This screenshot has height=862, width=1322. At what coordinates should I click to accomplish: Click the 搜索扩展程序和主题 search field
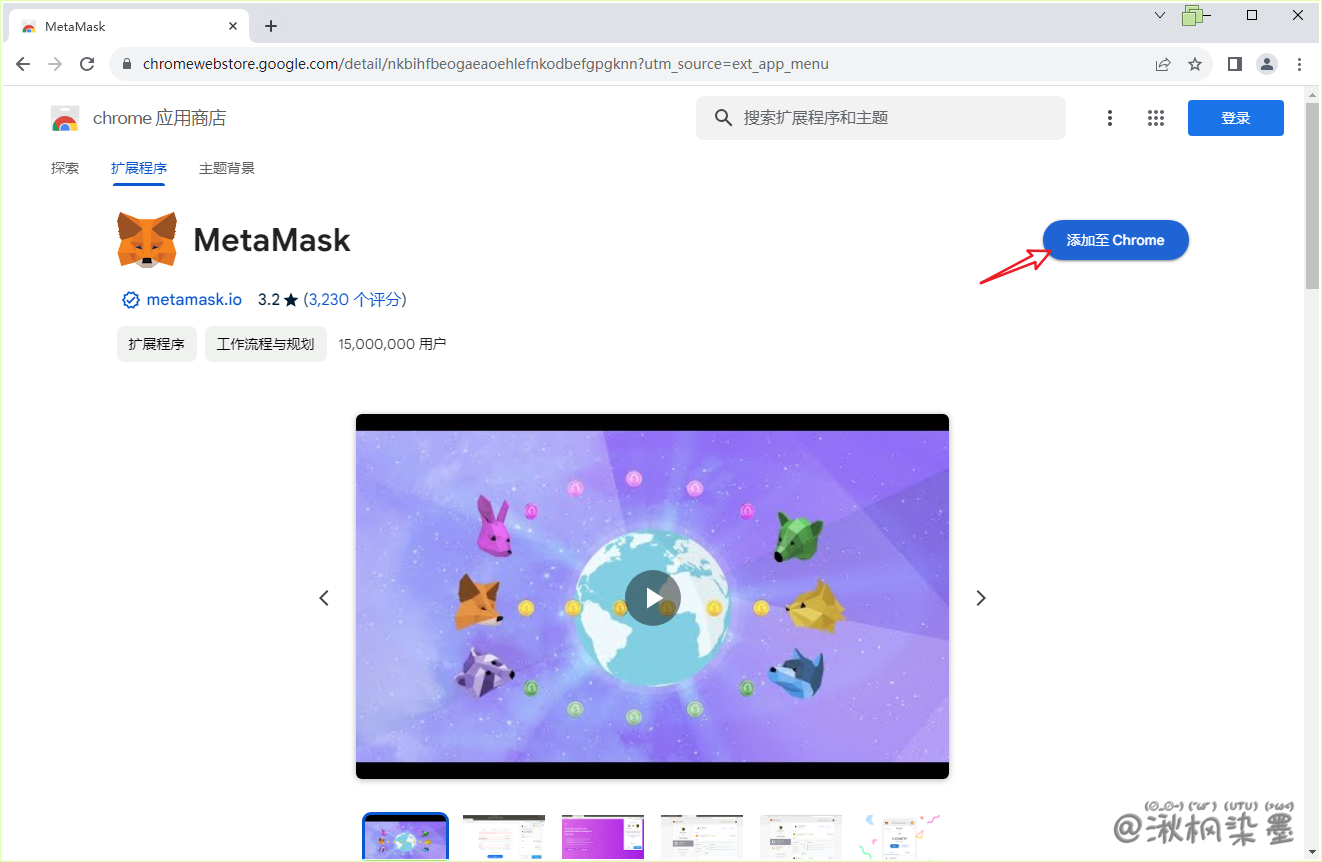point(880,118)
